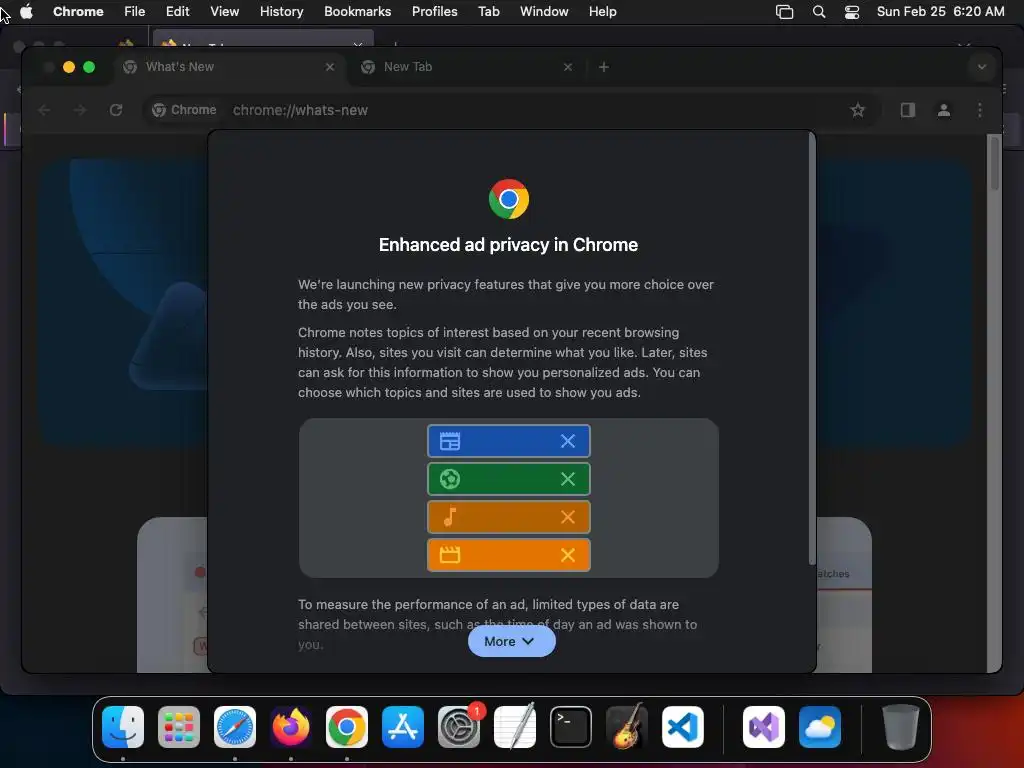This screenshot has width=1024, height=768.
Task: Open the Apple menu
Action: [26, 11]
